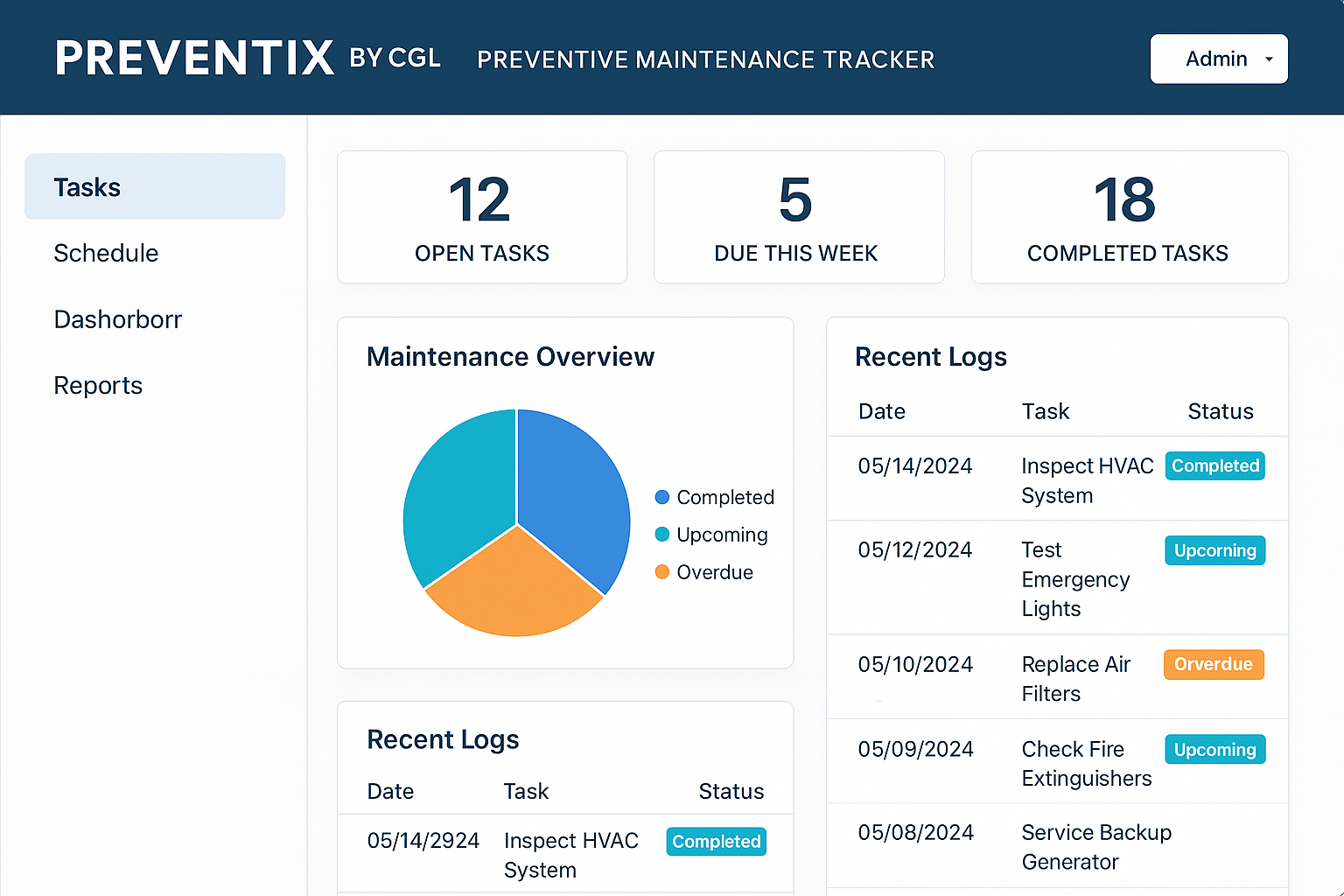Click the orange Overdue legend dot
Screen dimensions: 1344x896
click(662, 572)
